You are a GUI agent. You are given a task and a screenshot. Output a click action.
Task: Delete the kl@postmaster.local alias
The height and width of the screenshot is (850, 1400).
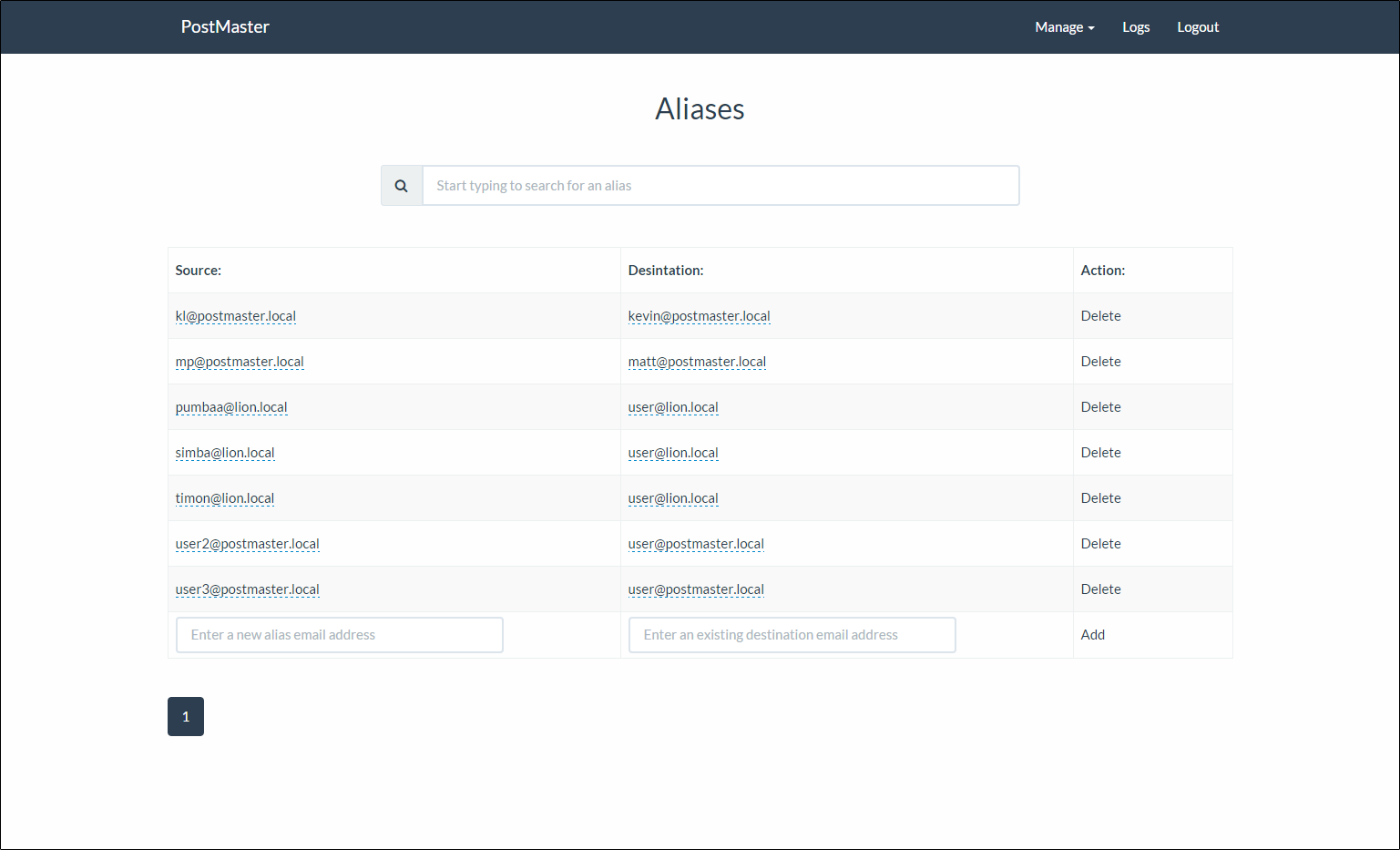point(1100,316)
